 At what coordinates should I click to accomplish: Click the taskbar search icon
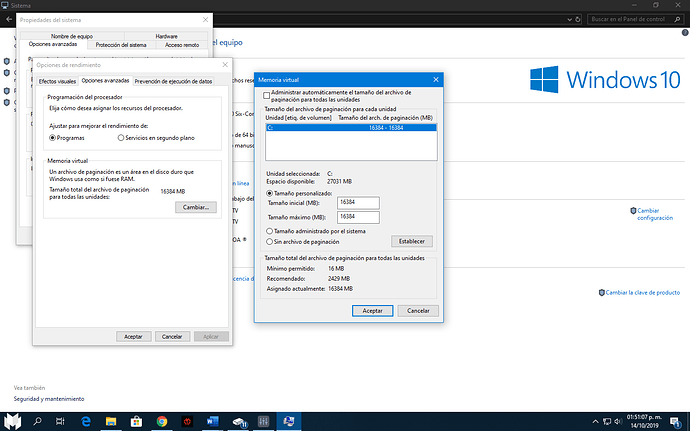36,421
